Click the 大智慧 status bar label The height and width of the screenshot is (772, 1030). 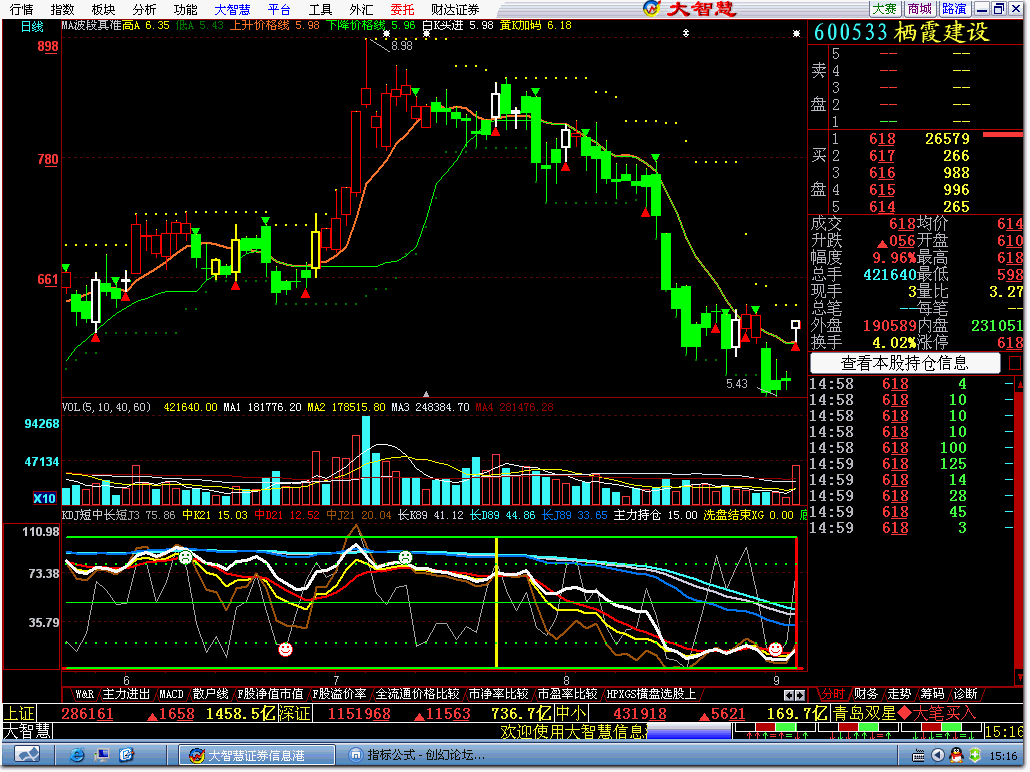coord(28,731)
